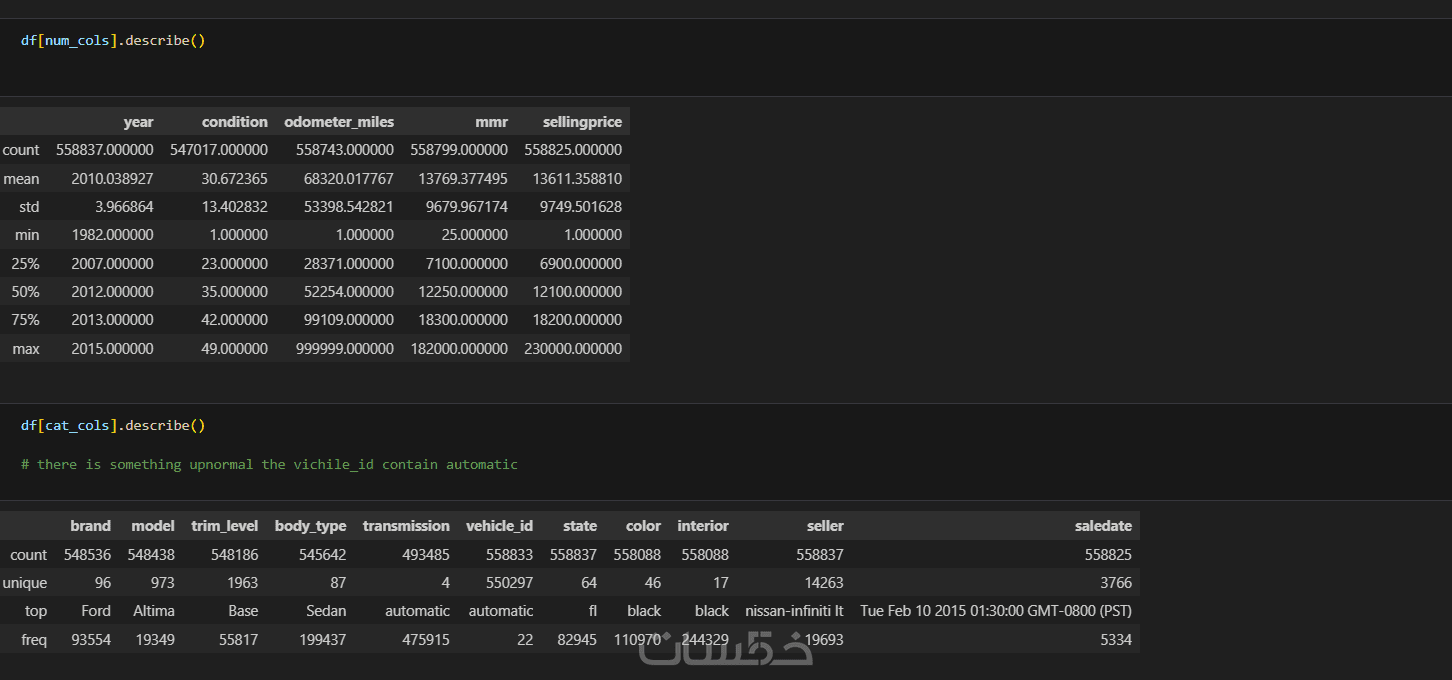Click the 'min' row label
Image resolution: width=1452 pixels, height=680 pixels.
click(27, 235)
